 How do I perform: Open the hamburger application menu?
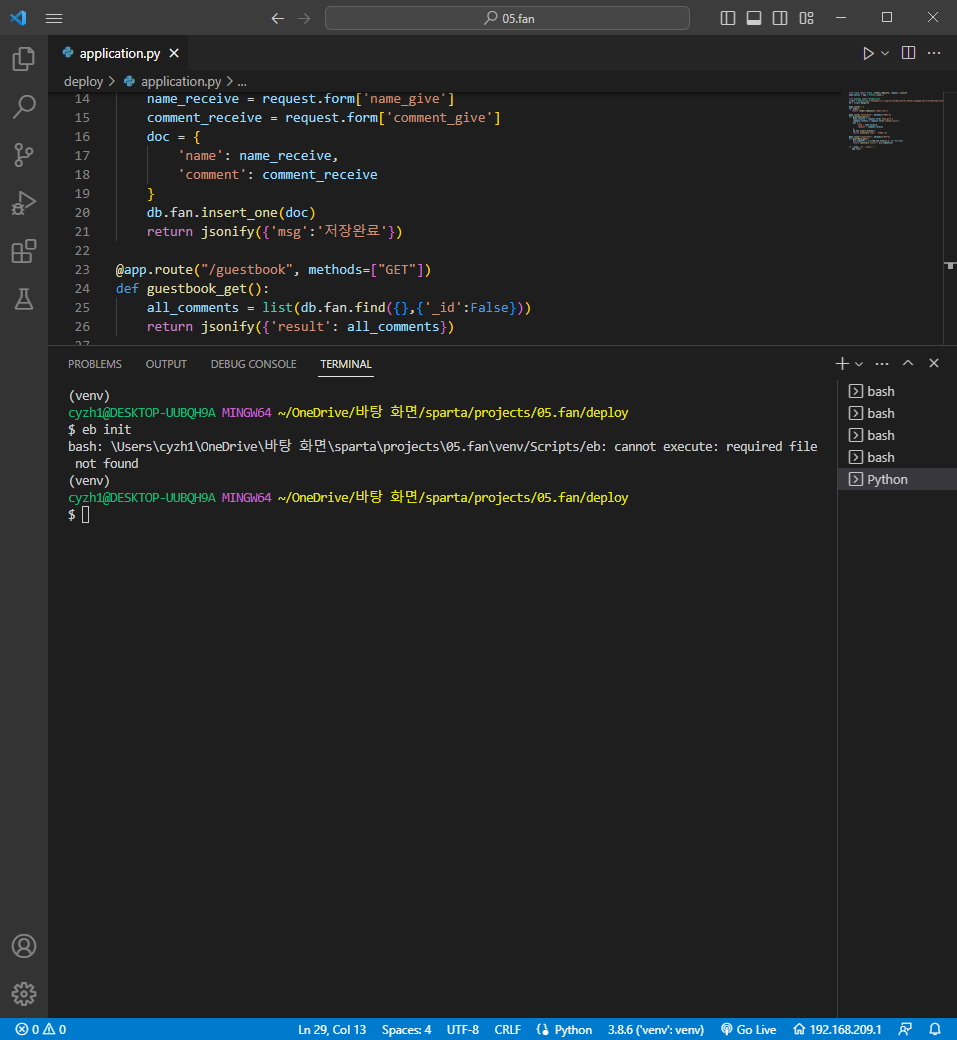point(54,18)
